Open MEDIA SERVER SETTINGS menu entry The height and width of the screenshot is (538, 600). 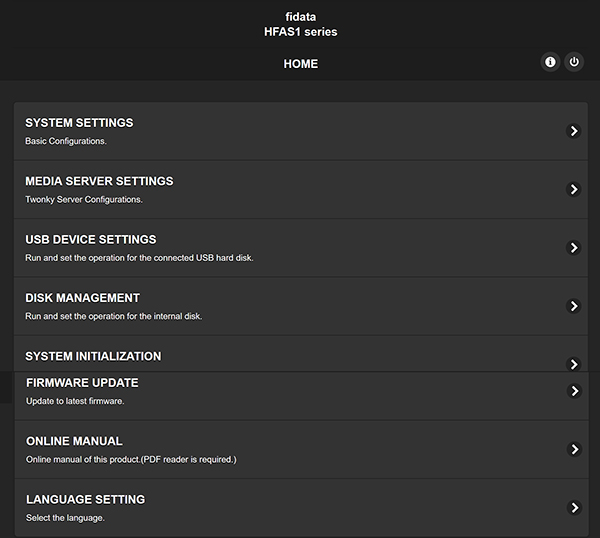coord(301,189)
